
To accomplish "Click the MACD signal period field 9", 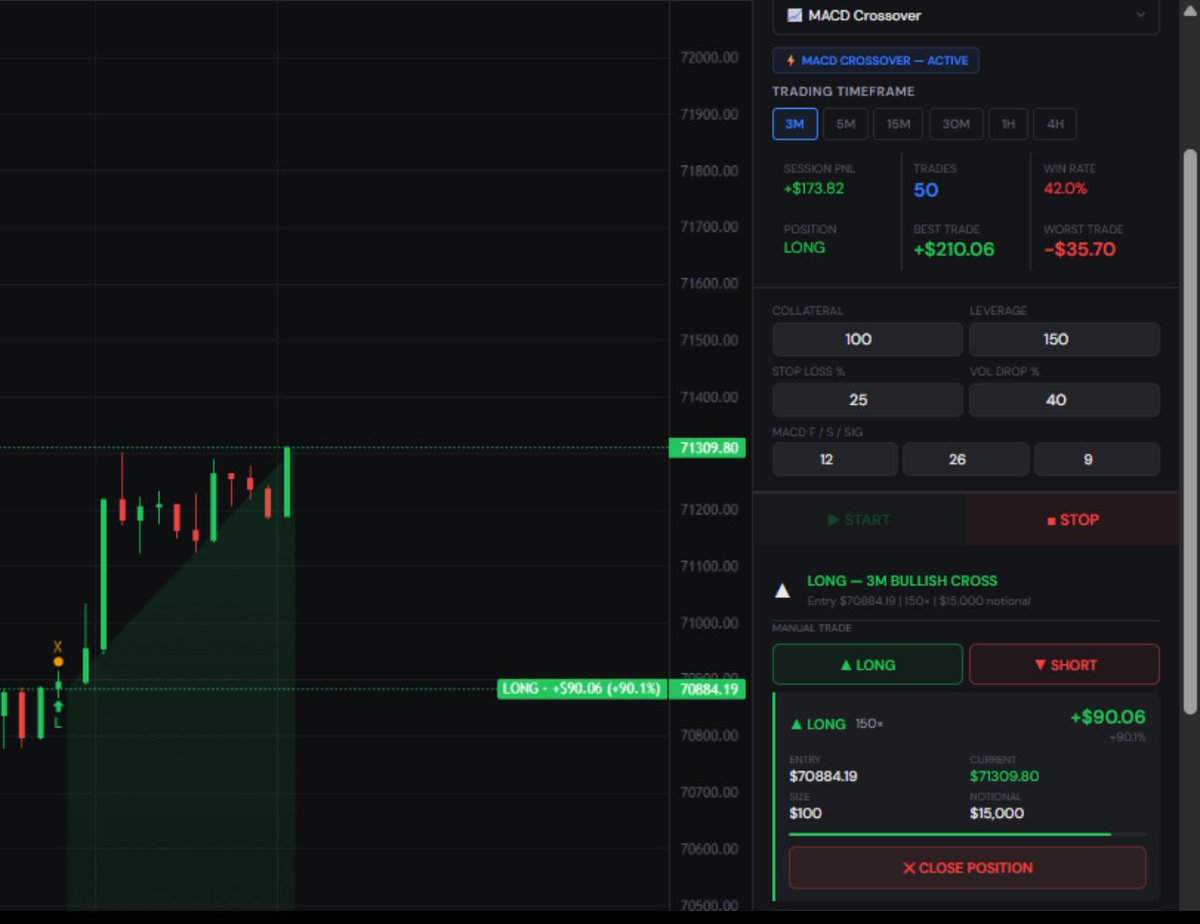I will 1097,460.
